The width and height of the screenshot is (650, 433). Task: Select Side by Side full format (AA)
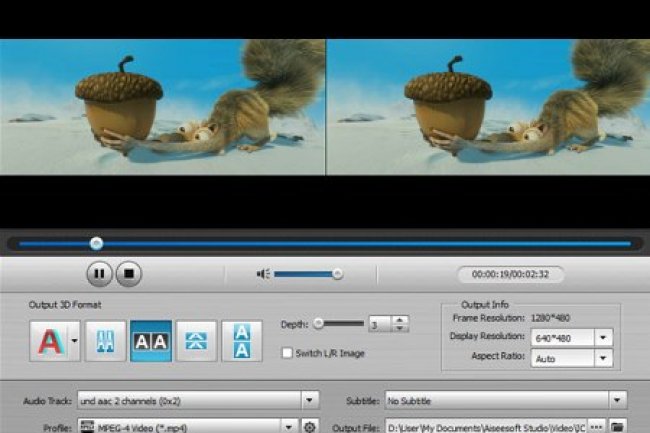click(x=151, y=341)
